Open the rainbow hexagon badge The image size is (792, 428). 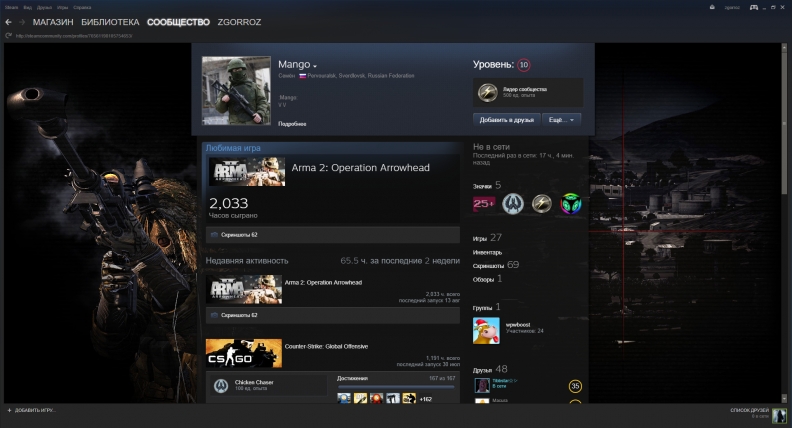tap(570, 204)
